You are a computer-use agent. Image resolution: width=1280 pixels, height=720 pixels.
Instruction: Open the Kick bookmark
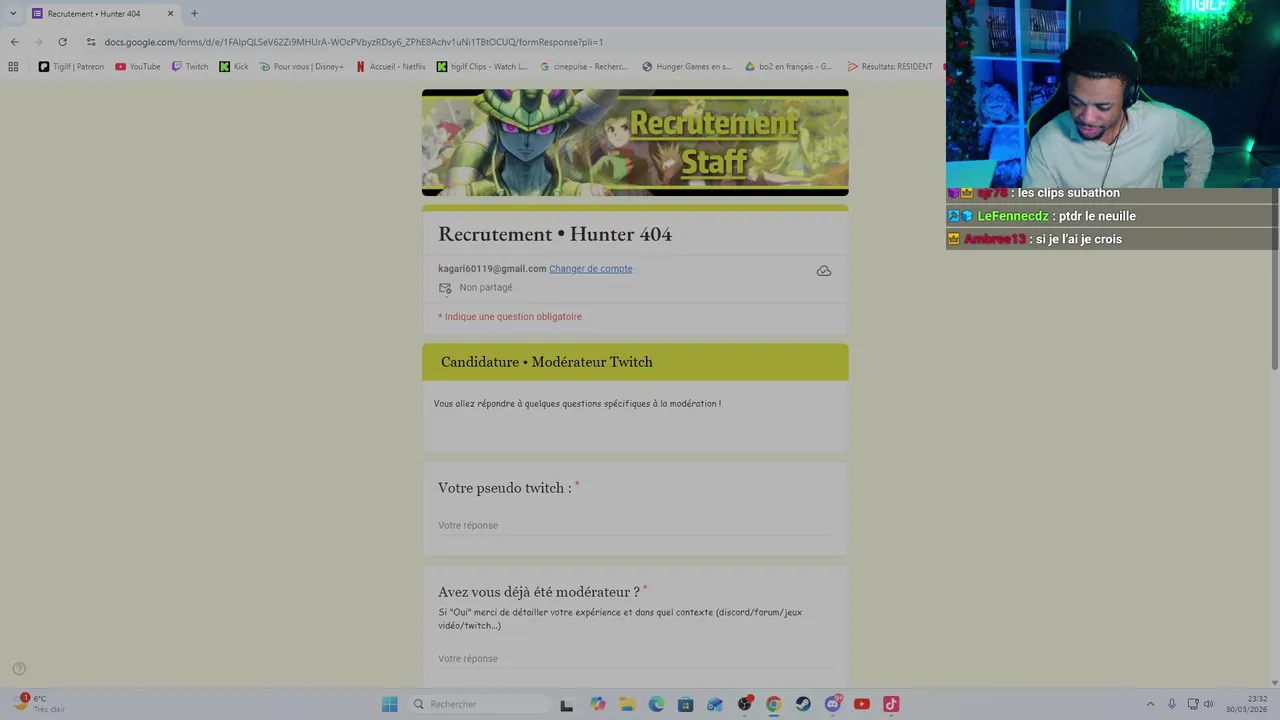tap(234, 67)
